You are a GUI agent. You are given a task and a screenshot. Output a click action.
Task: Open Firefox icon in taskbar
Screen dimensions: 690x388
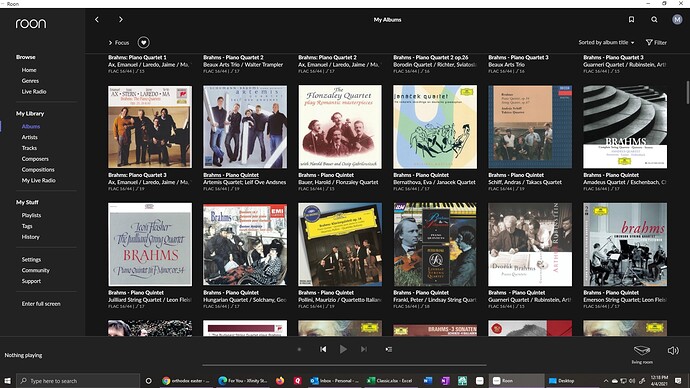pyautogui.click(x=280, y=381)
